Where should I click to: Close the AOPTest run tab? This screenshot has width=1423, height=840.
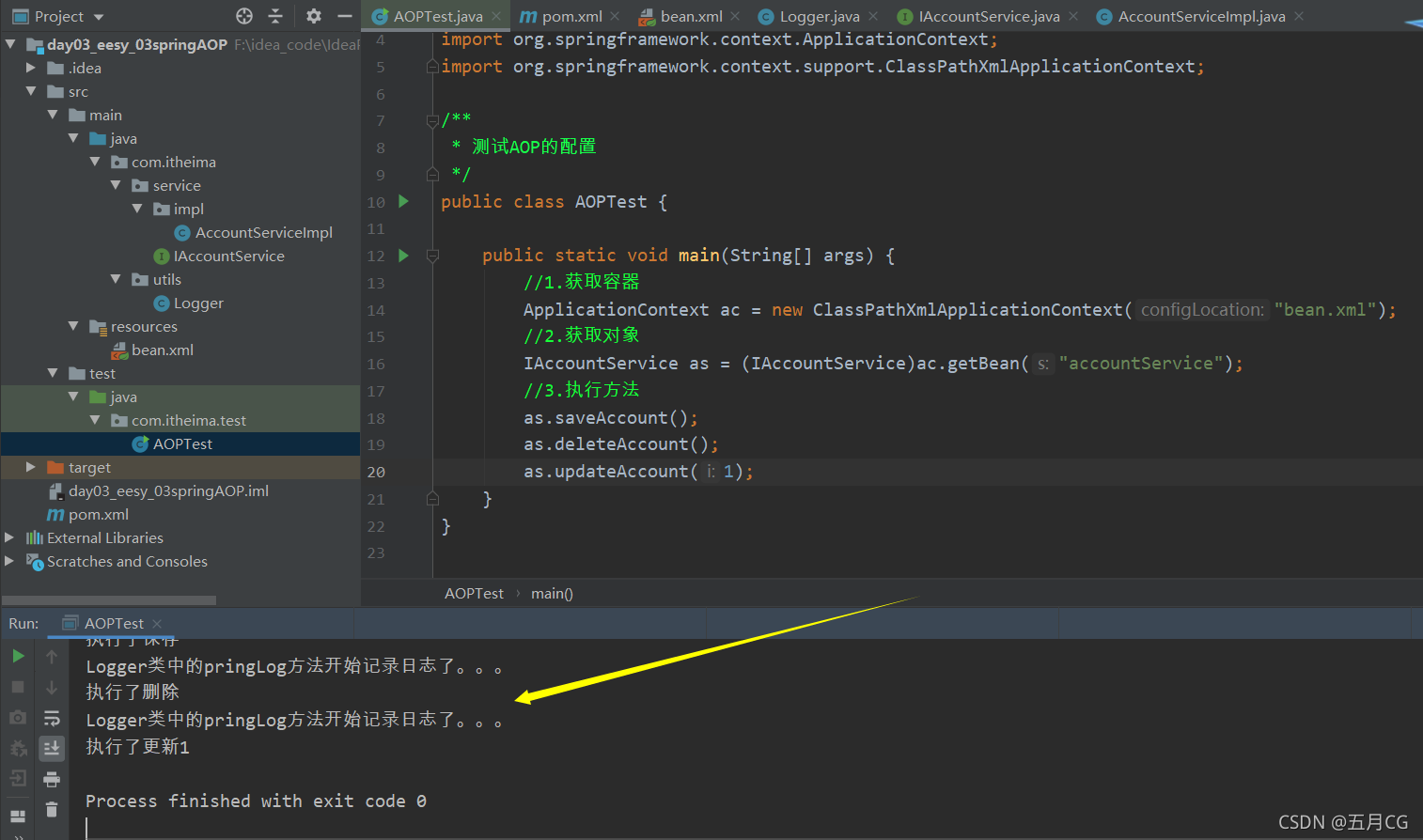(x=157, y=623)
